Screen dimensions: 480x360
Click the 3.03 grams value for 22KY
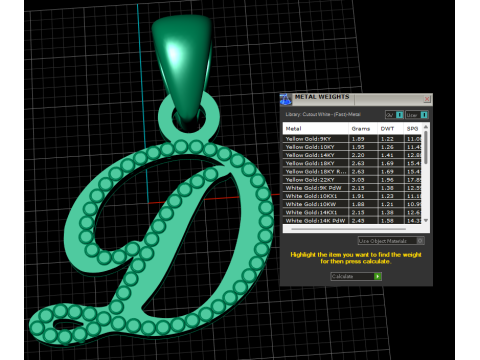(358, 180)
